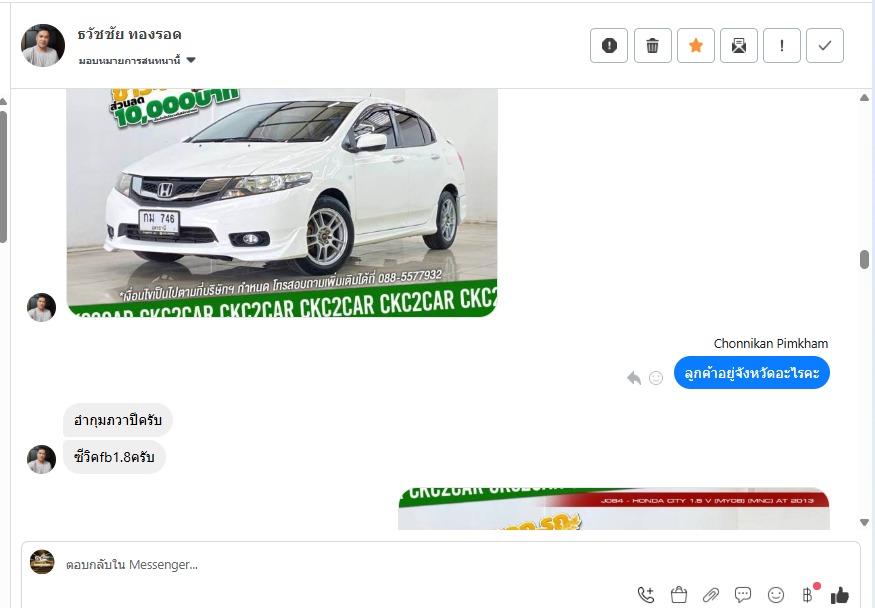Mark conversation as spam with exclamation circle icon
The height and width of the screenshot is (608, 875).
point(609,45)
